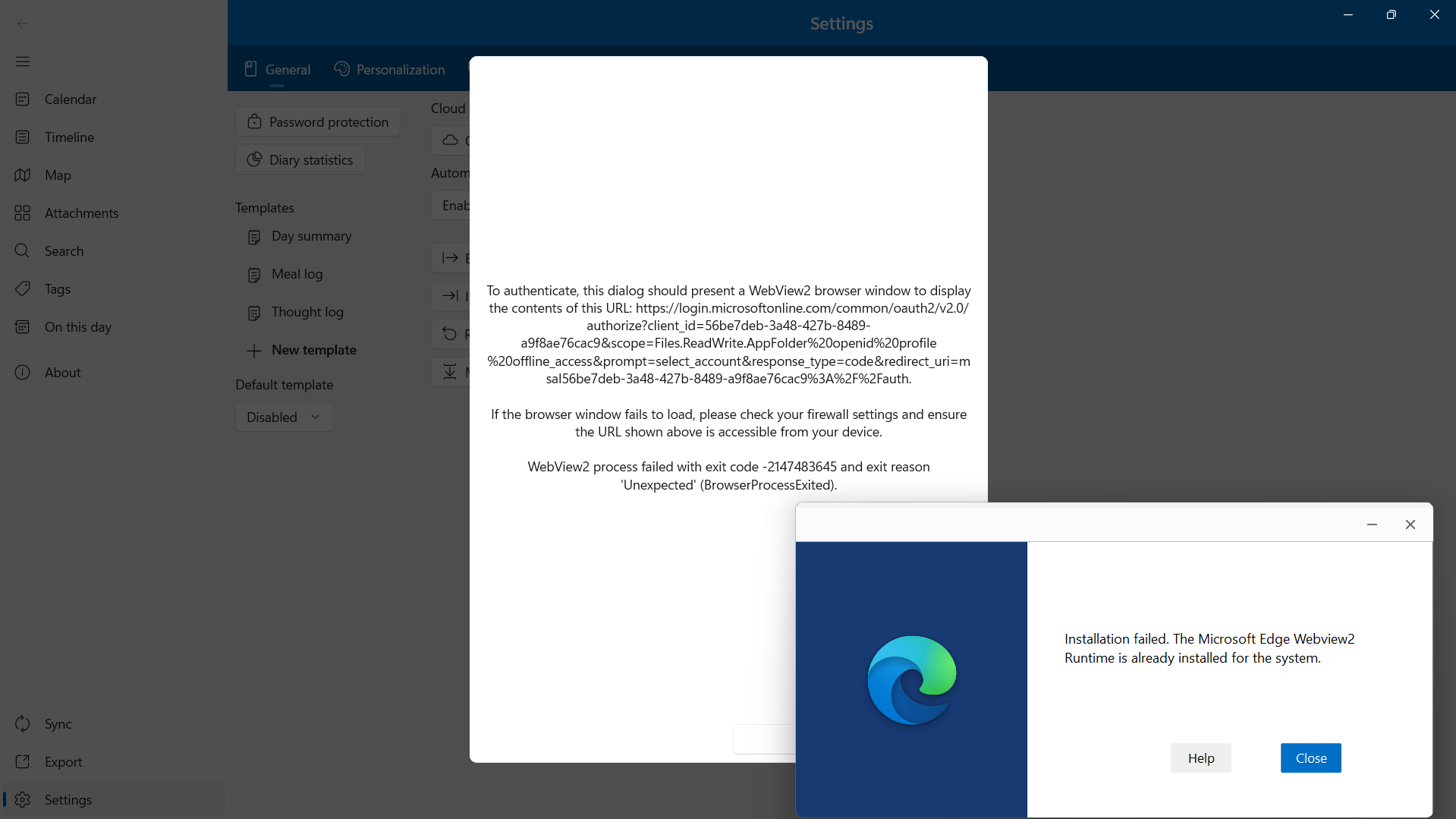
Task: Click the WebView2 process failed error message
Action: pyautogui.click(x=728, y=476)
